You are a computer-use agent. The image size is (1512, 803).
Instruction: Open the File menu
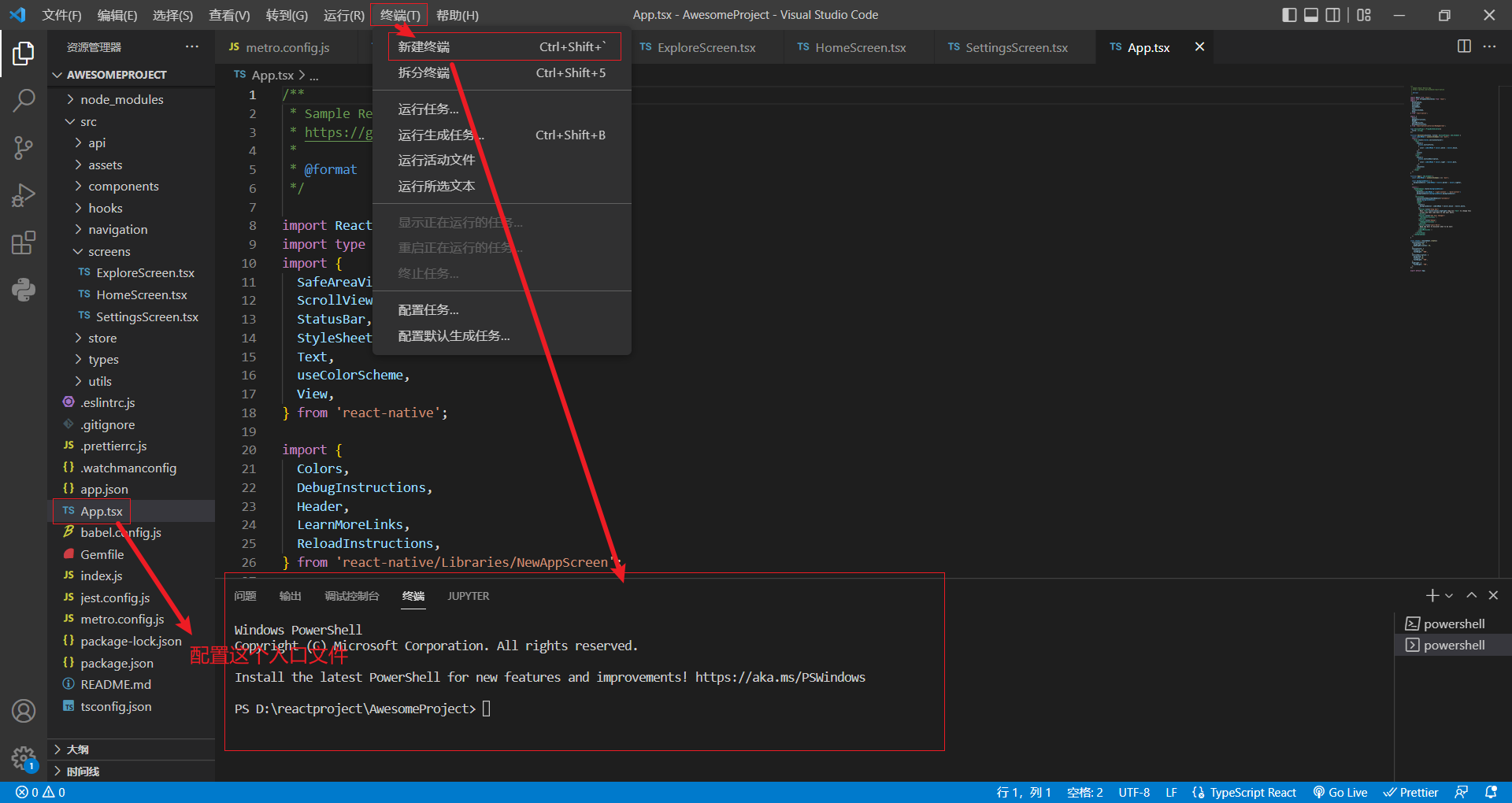pos(61,15)
